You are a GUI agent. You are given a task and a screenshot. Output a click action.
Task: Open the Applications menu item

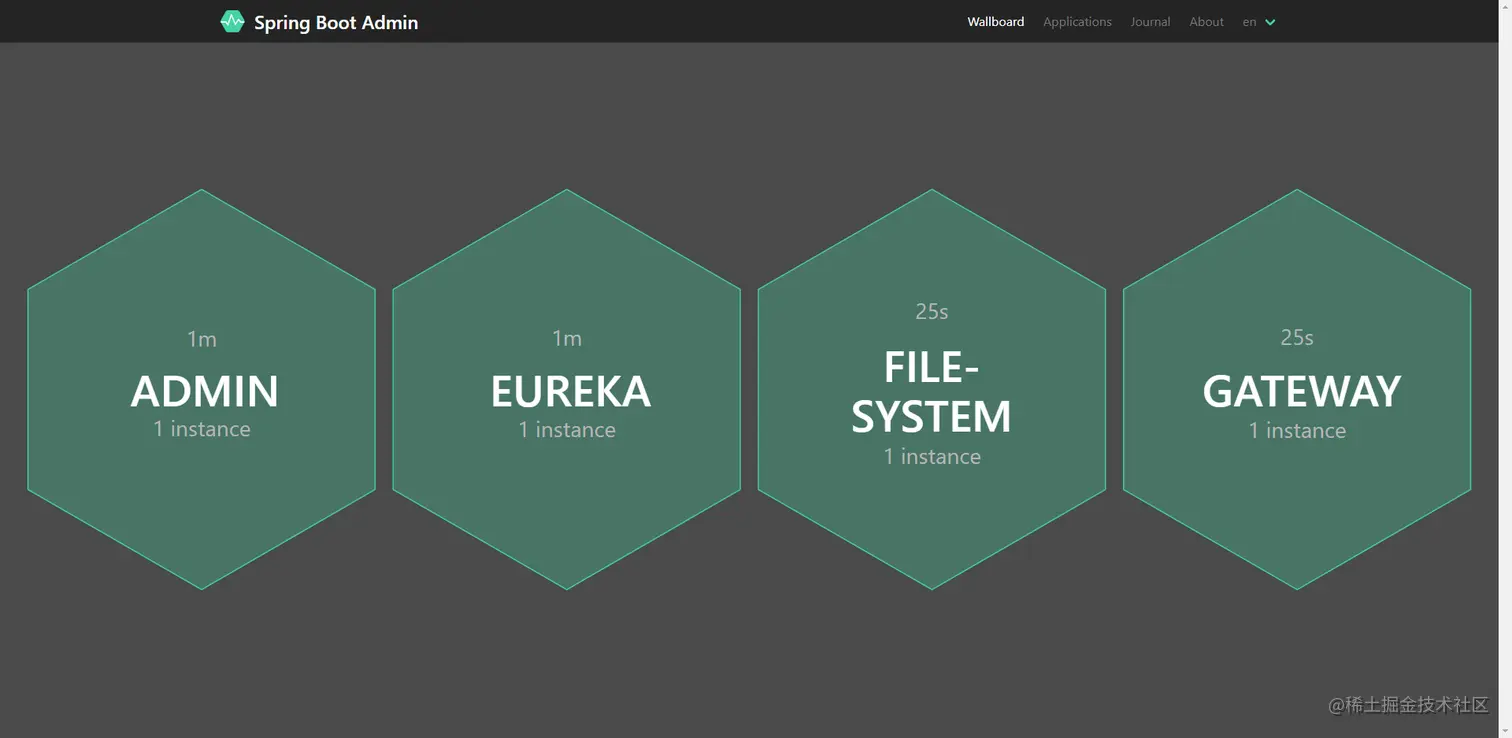[1077, 22]
